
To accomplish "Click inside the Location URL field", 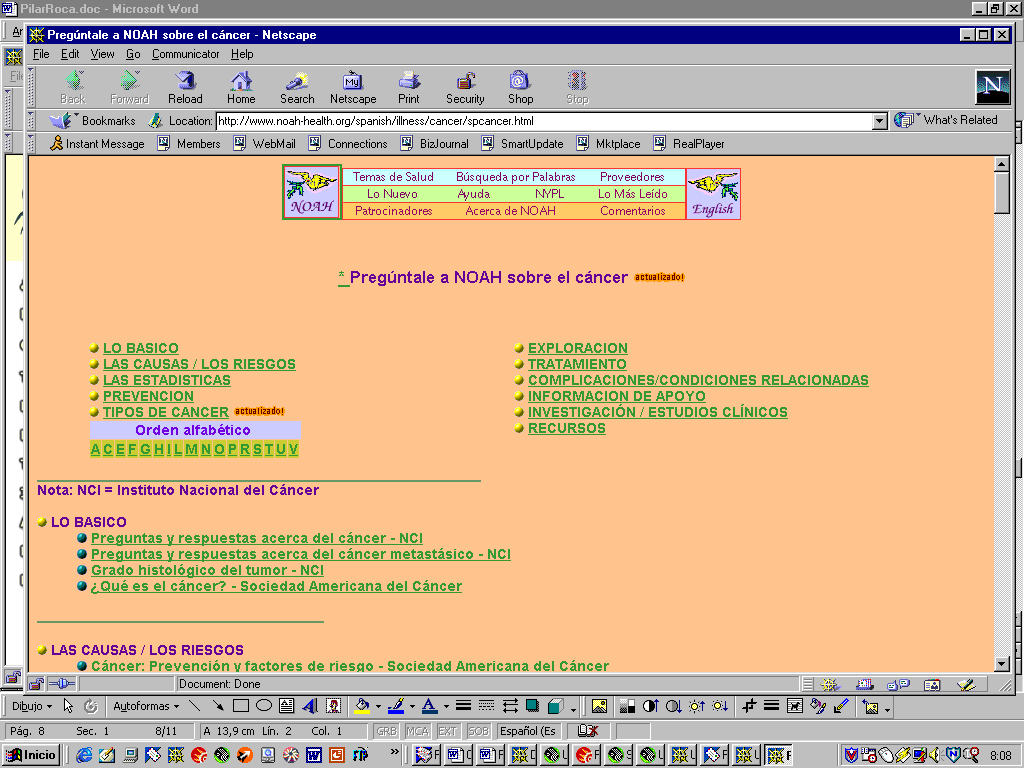I will (x=540, y=121).
